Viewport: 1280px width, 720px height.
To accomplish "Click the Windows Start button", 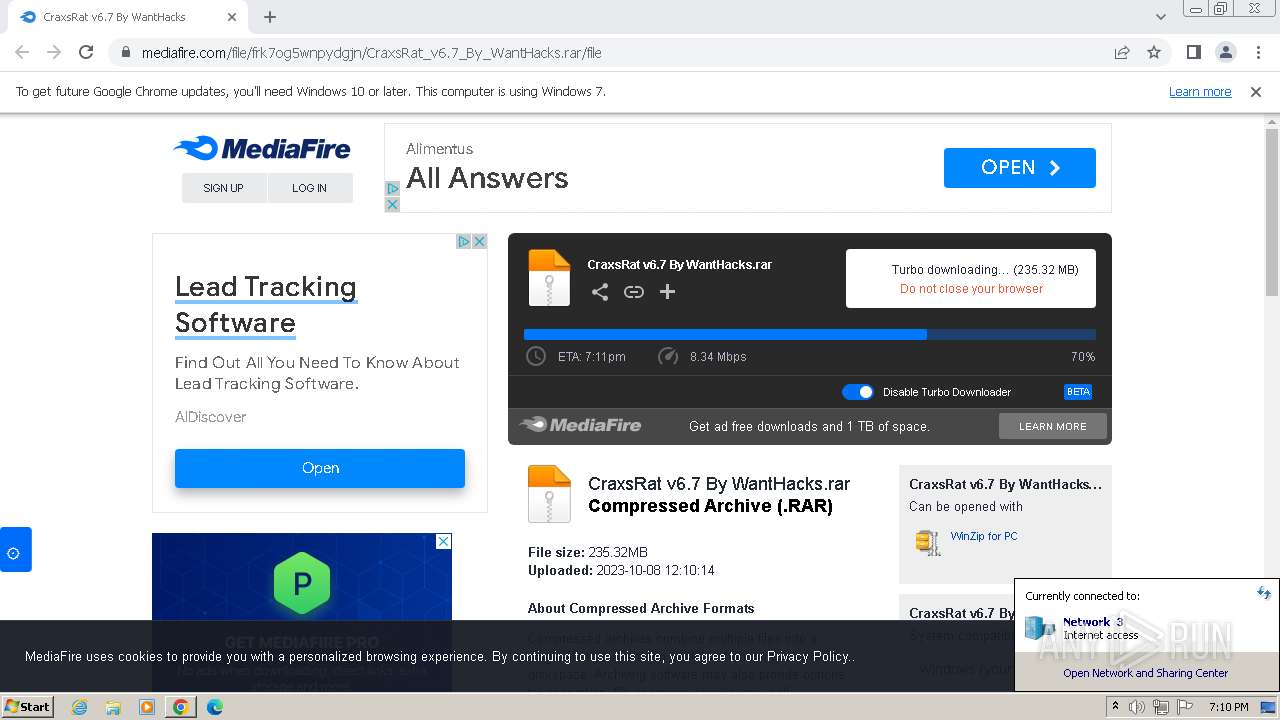I will click(27, 707).
